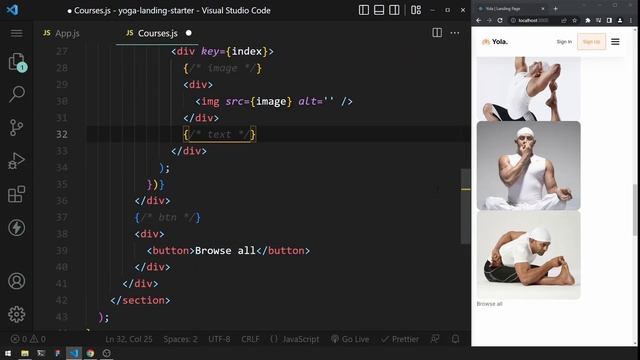This screenshot has height=360, width=640.
Task: Open the Windows Start menu
Action: 8,353
